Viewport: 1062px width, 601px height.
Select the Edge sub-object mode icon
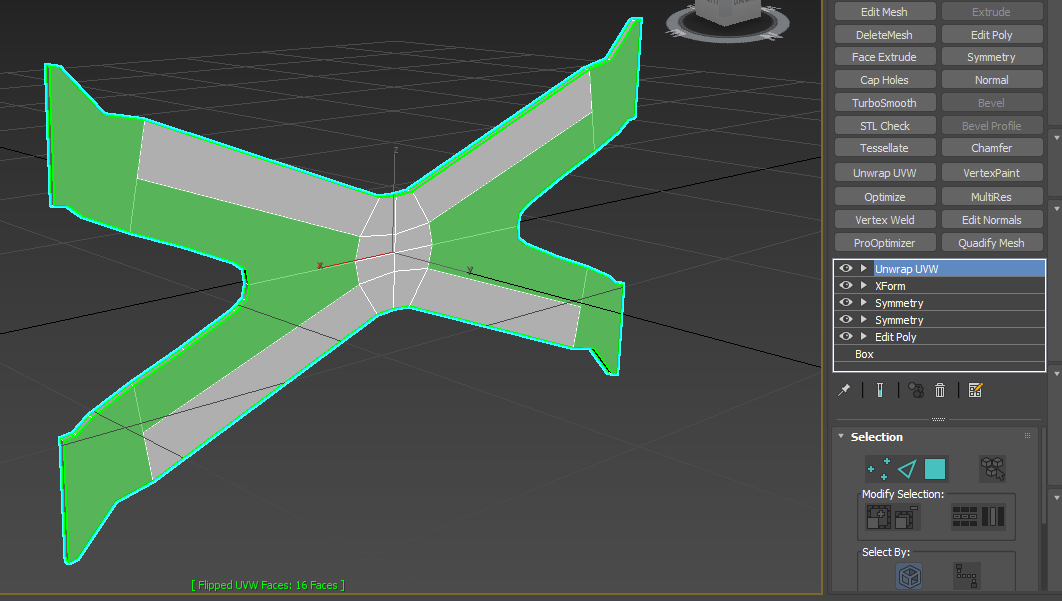click(908, 468)
